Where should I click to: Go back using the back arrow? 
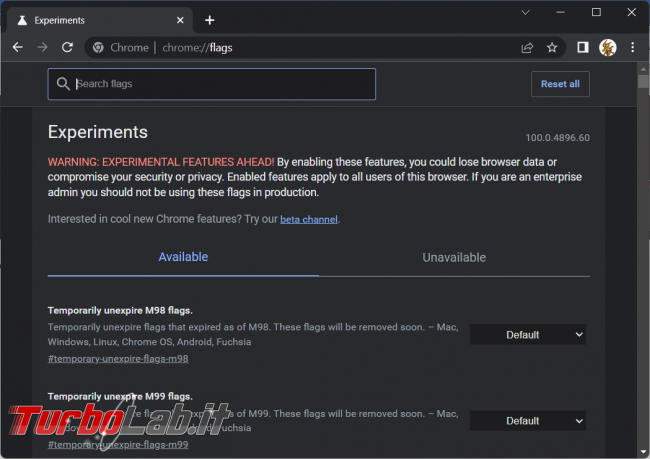(17, 47)
